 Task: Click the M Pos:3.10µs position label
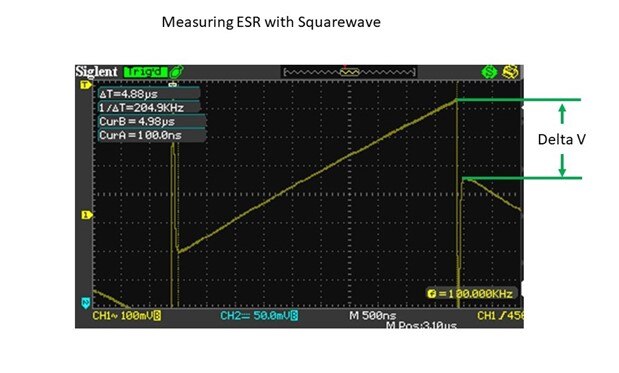pos(421,325)
